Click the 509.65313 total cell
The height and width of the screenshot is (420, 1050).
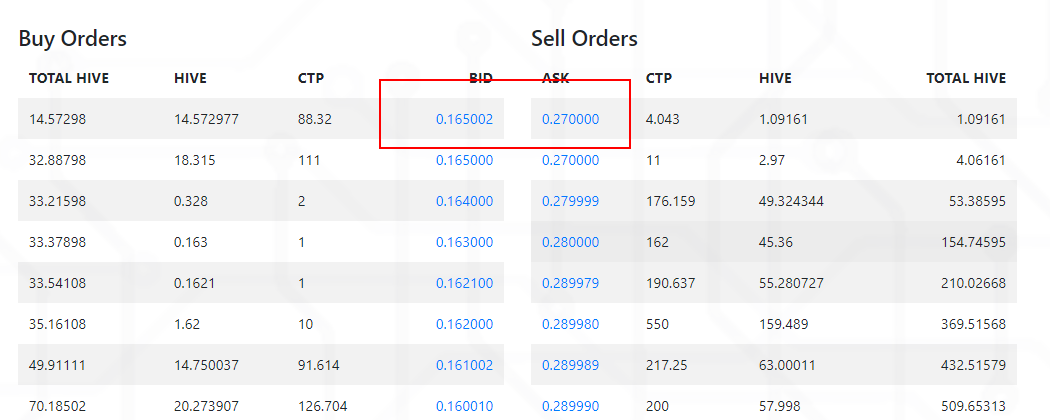tap(973, 406)
